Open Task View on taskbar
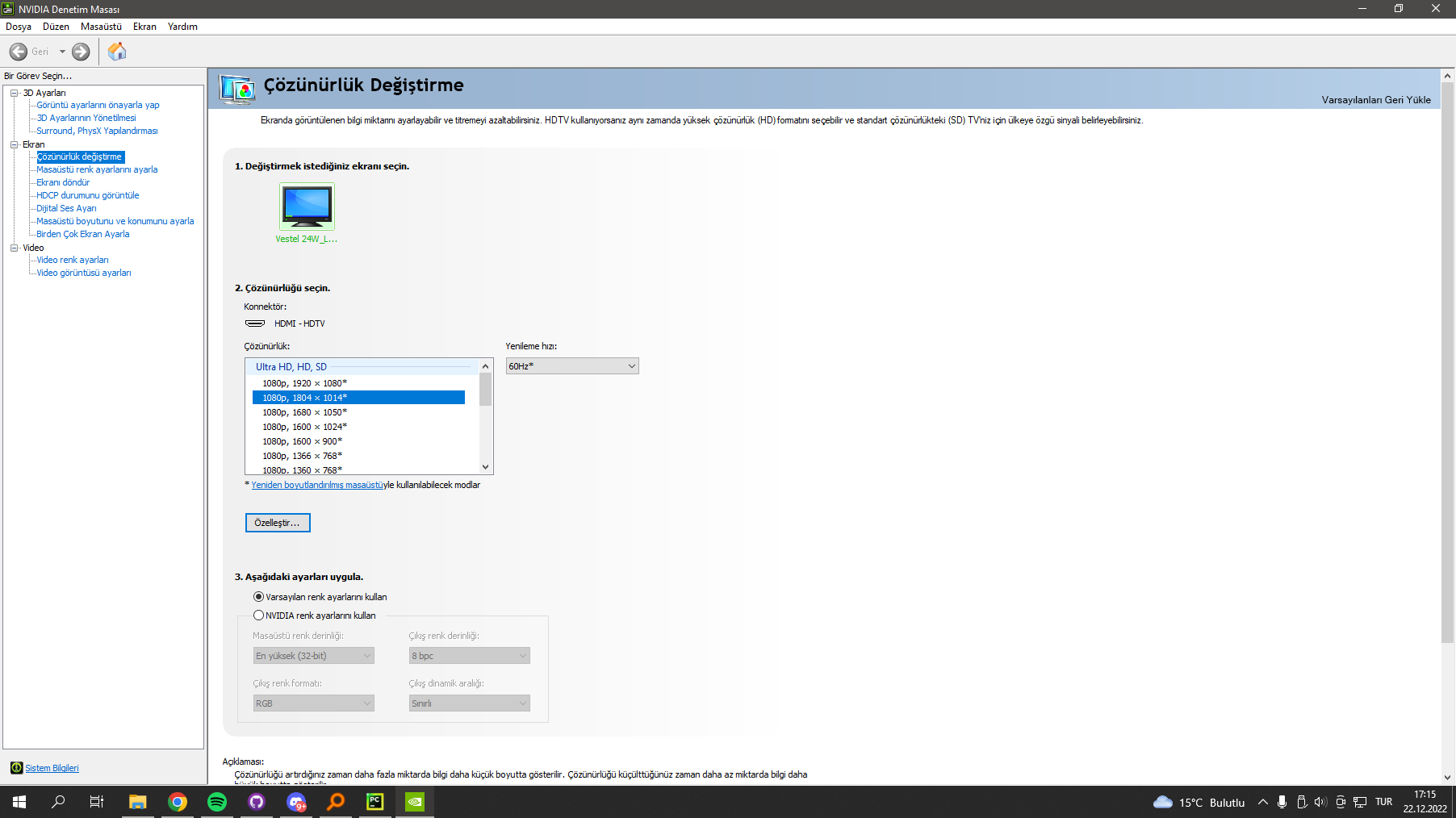Viewport: 1456px width, 818px height. click(x=97, y=802)
